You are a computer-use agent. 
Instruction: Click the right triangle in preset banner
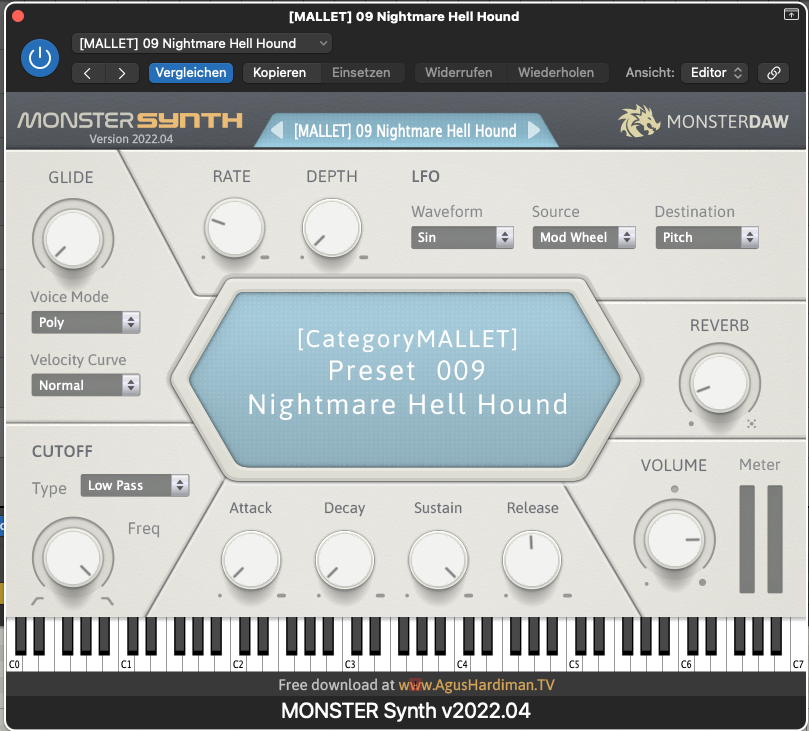(x=534, y=131)
